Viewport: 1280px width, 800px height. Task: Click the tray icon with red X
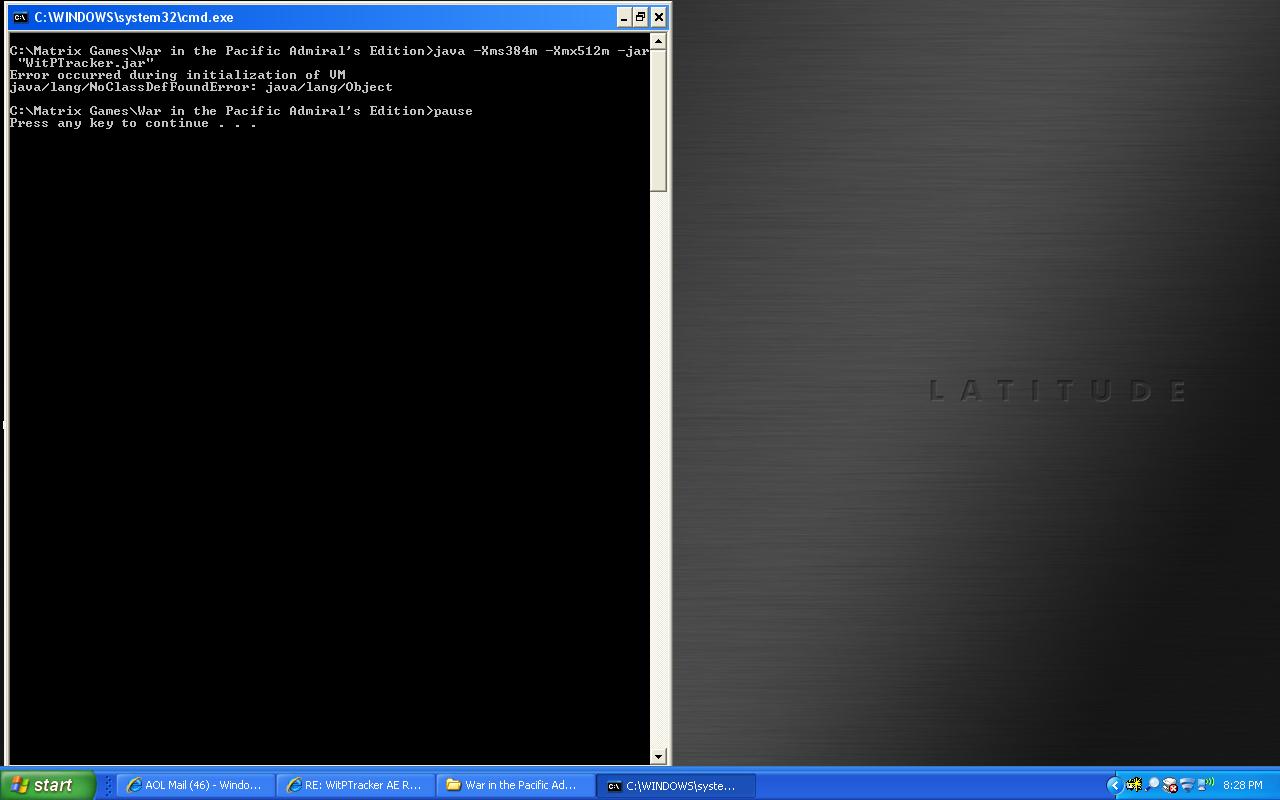[x=1170, y=785]
